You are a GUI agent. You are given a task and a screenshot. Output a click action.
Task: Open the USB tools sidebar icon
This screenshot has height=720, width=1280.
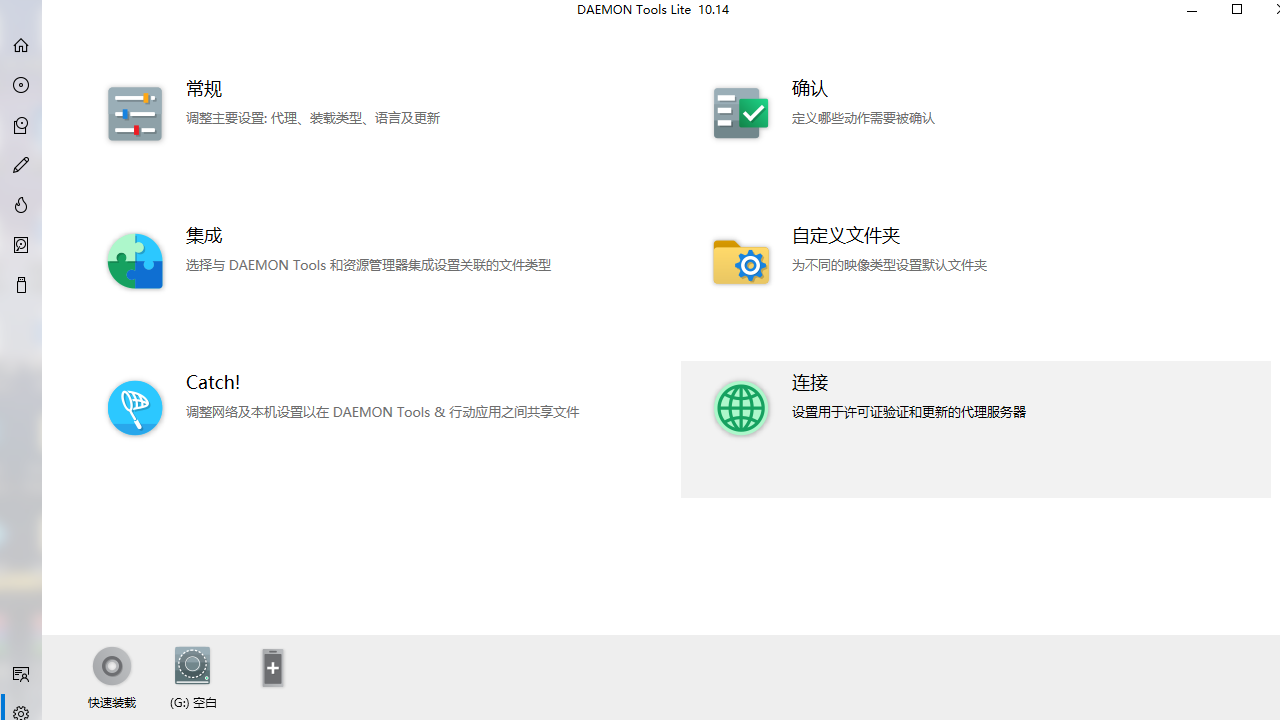coord(20,285)
